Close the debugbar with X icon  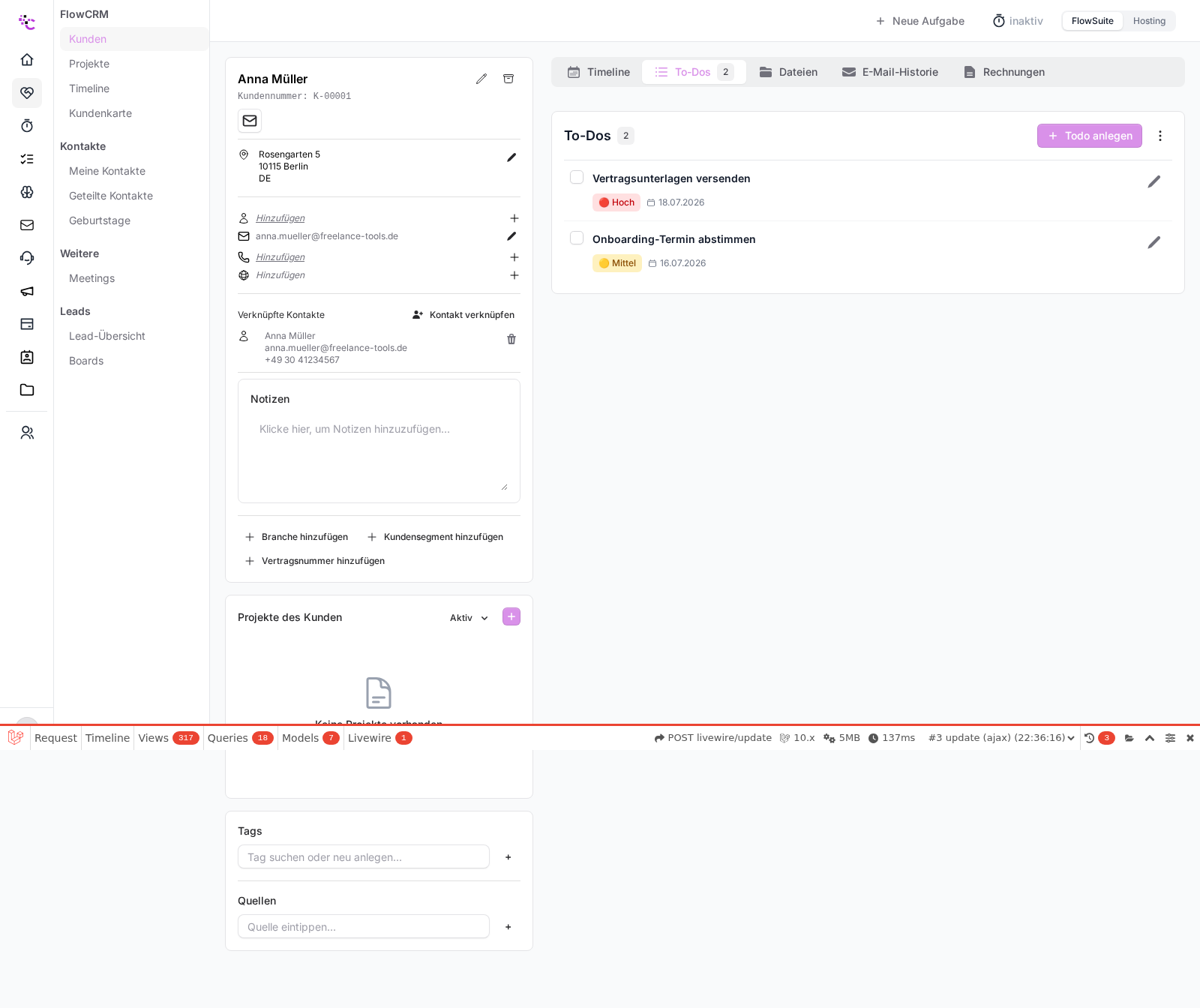1190,738
